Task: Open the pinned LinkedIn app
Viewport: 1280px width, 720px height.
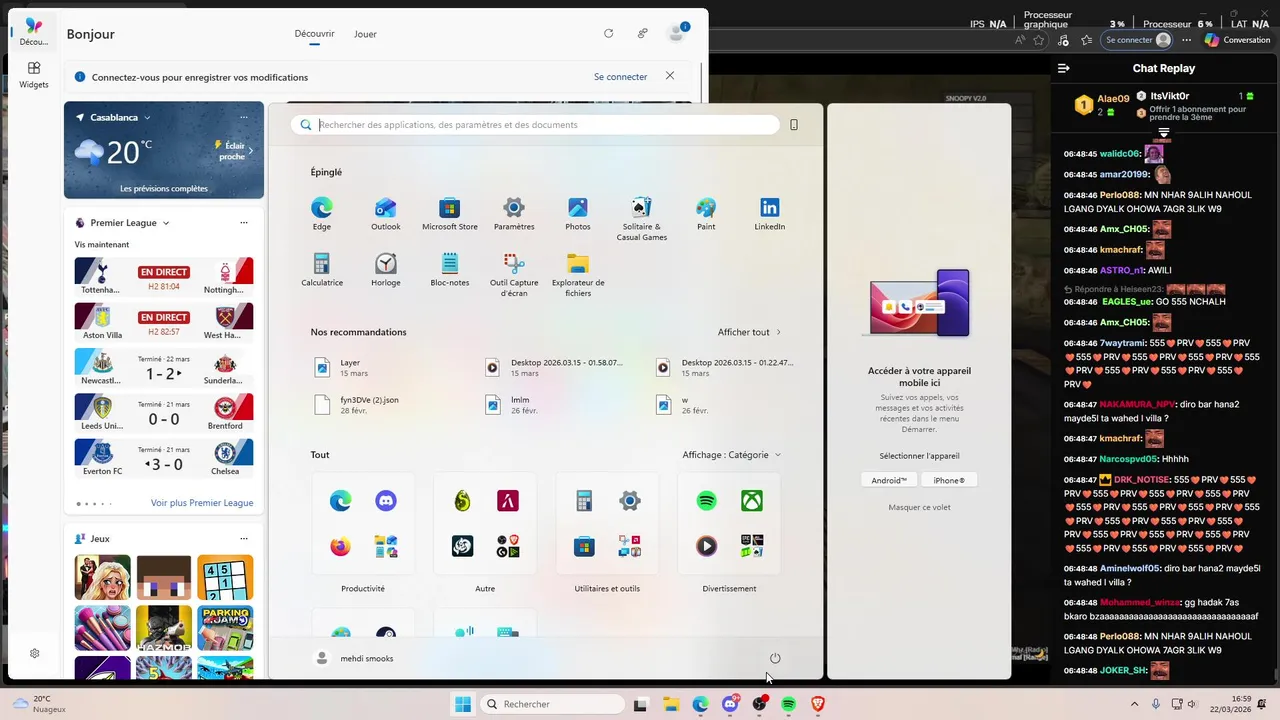Action: (x=770, y=214)
